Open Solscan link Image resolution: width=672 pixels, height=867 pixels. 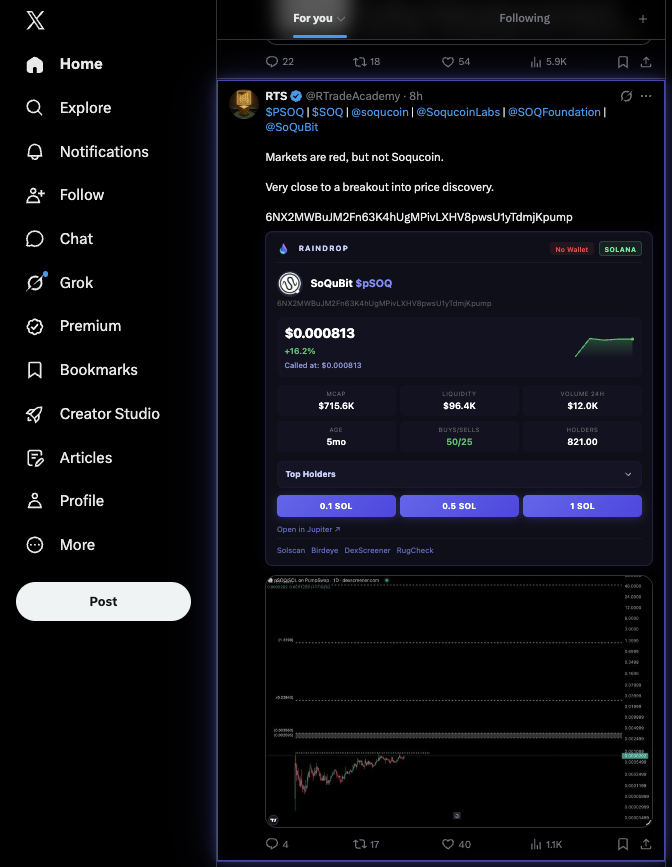coord(291,551)
